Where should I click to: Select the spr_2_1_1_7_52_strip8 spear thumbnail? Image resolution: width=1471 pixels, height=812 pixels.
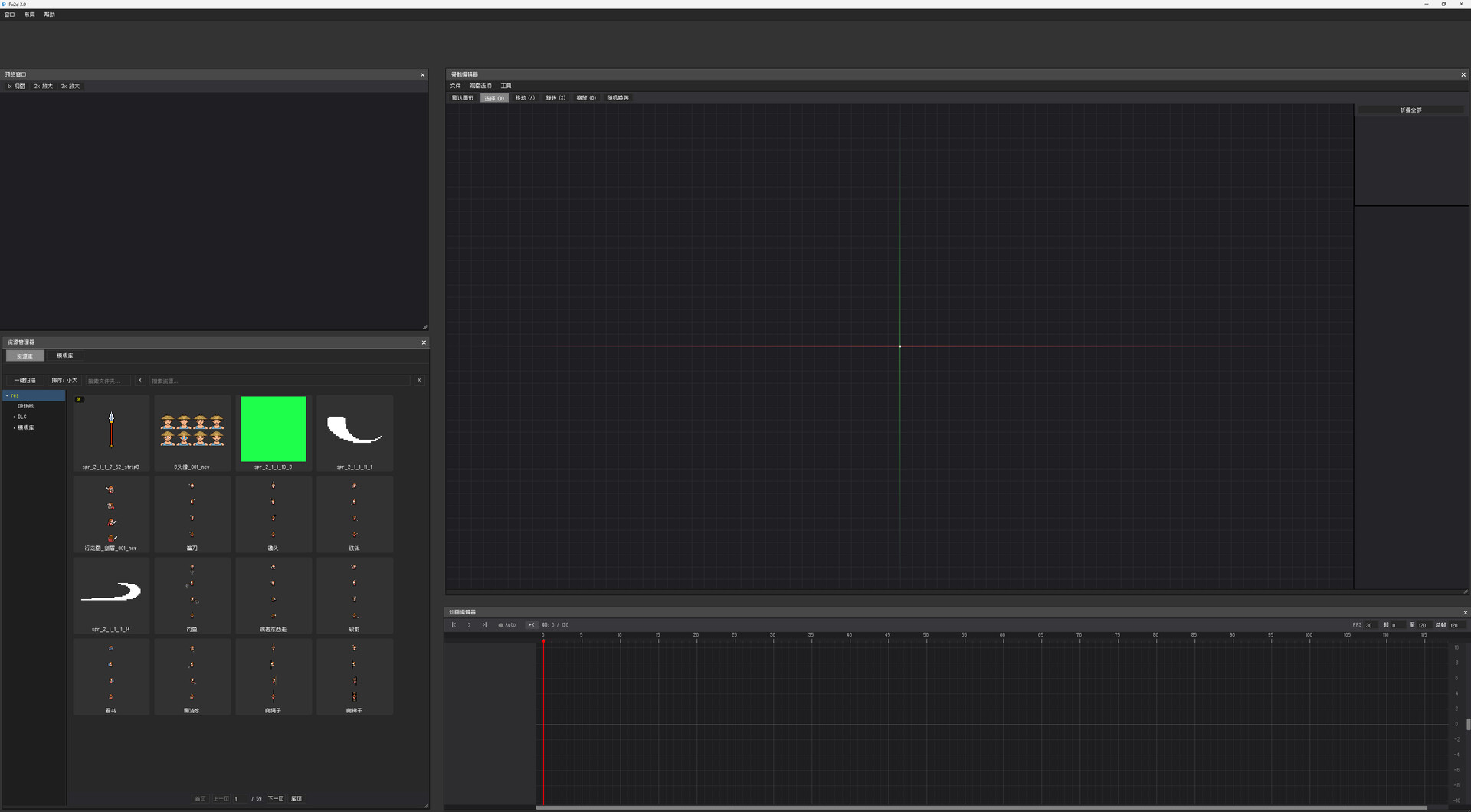coord(111,433)
